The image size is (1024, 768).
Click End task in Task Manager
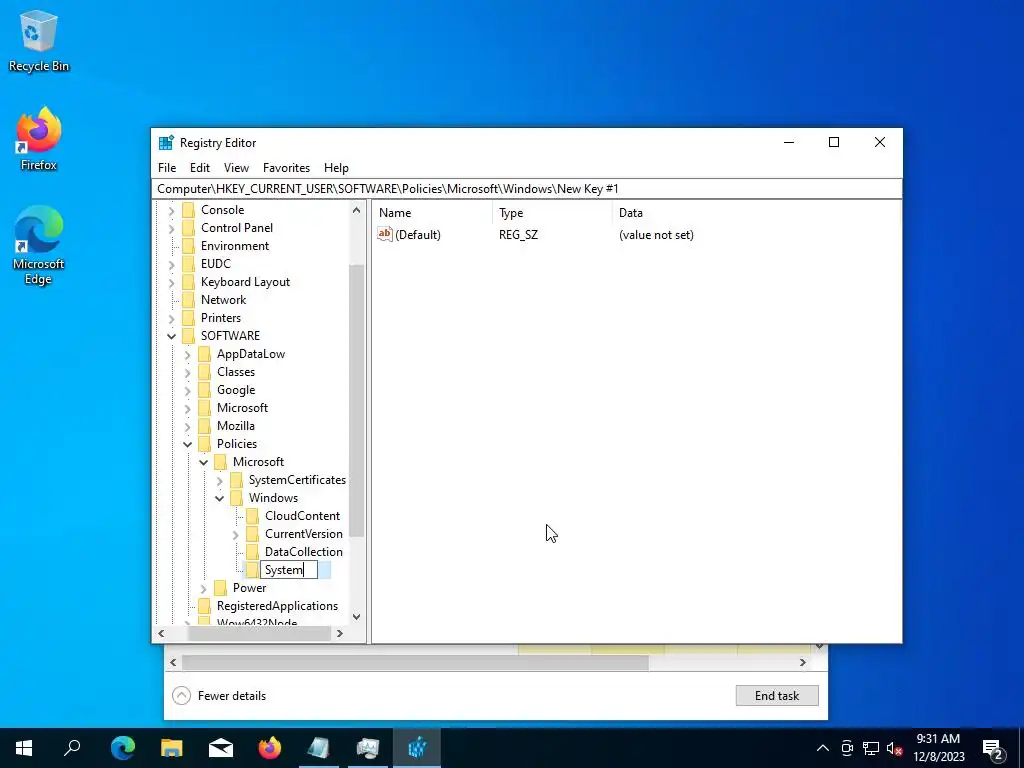pyautogui.click(x=777, y=696)
